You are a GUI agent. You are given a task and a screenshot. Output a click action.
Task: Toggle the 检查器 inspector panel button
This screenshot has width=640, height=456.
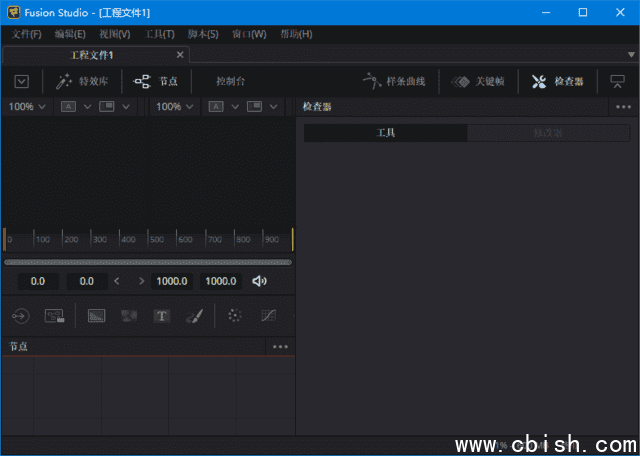click(x=557, y=82)
